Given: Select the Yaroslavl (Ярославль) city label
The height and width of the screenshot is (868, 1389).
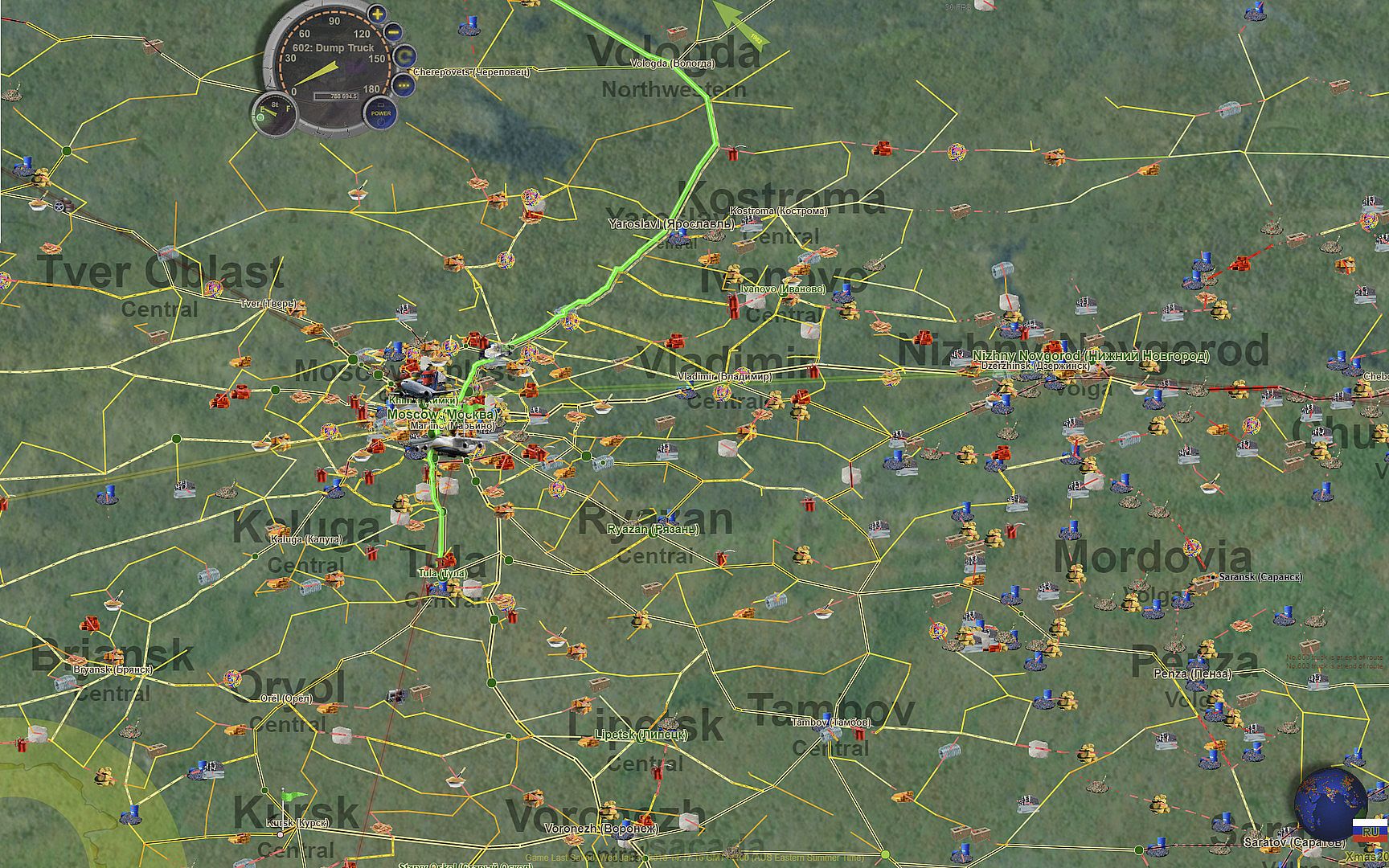Looking at the screenshot, I should tap(672, 223).
